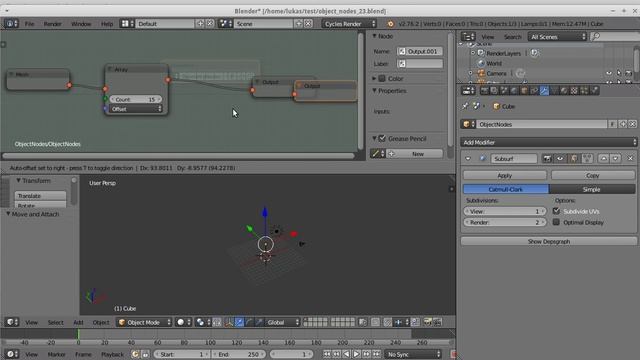Screen dimensions: 640x360
Task: Open the 3D view Select menu
Action: [56, 322]
